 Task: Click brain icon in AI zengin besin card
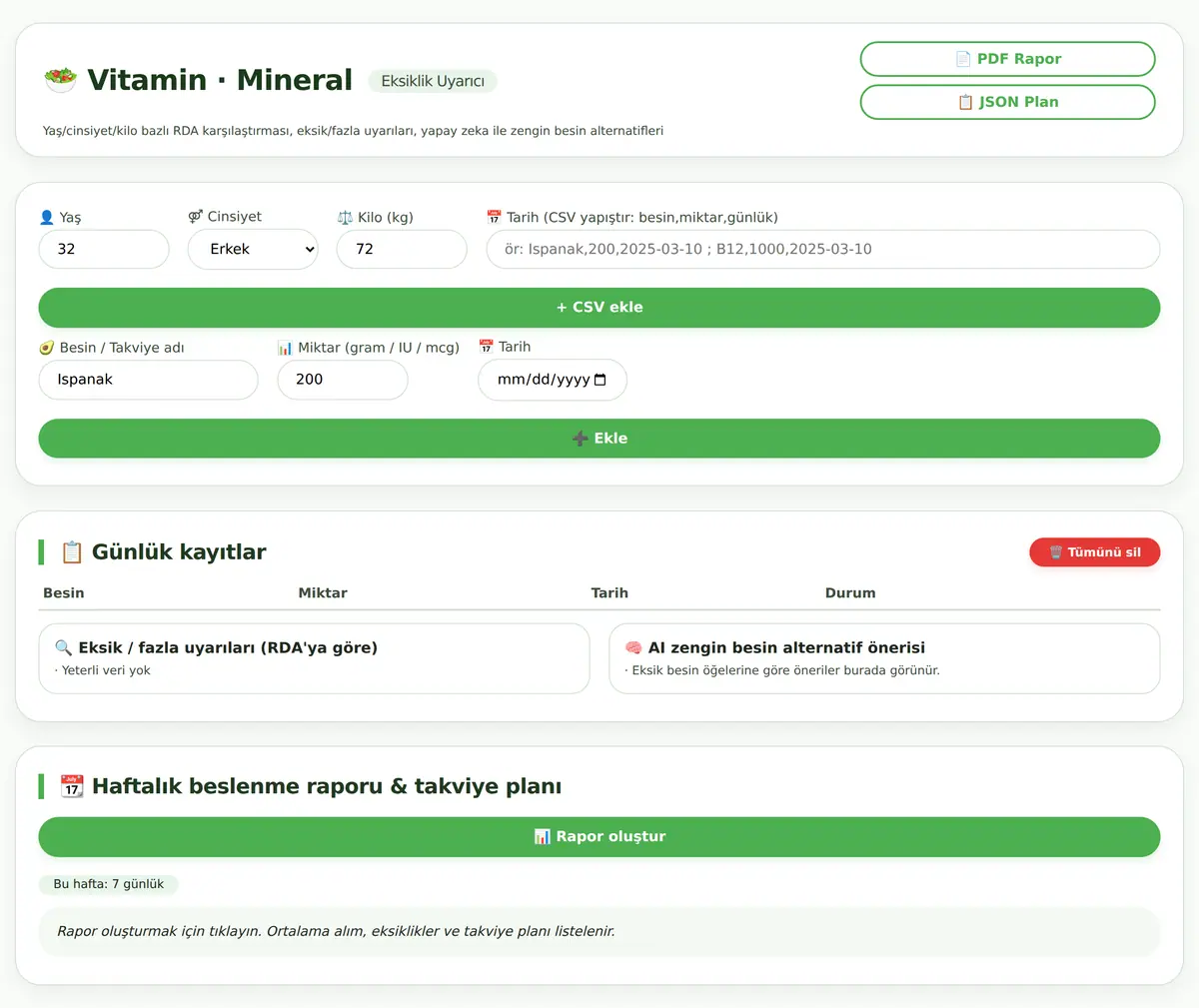click(633, 647)
